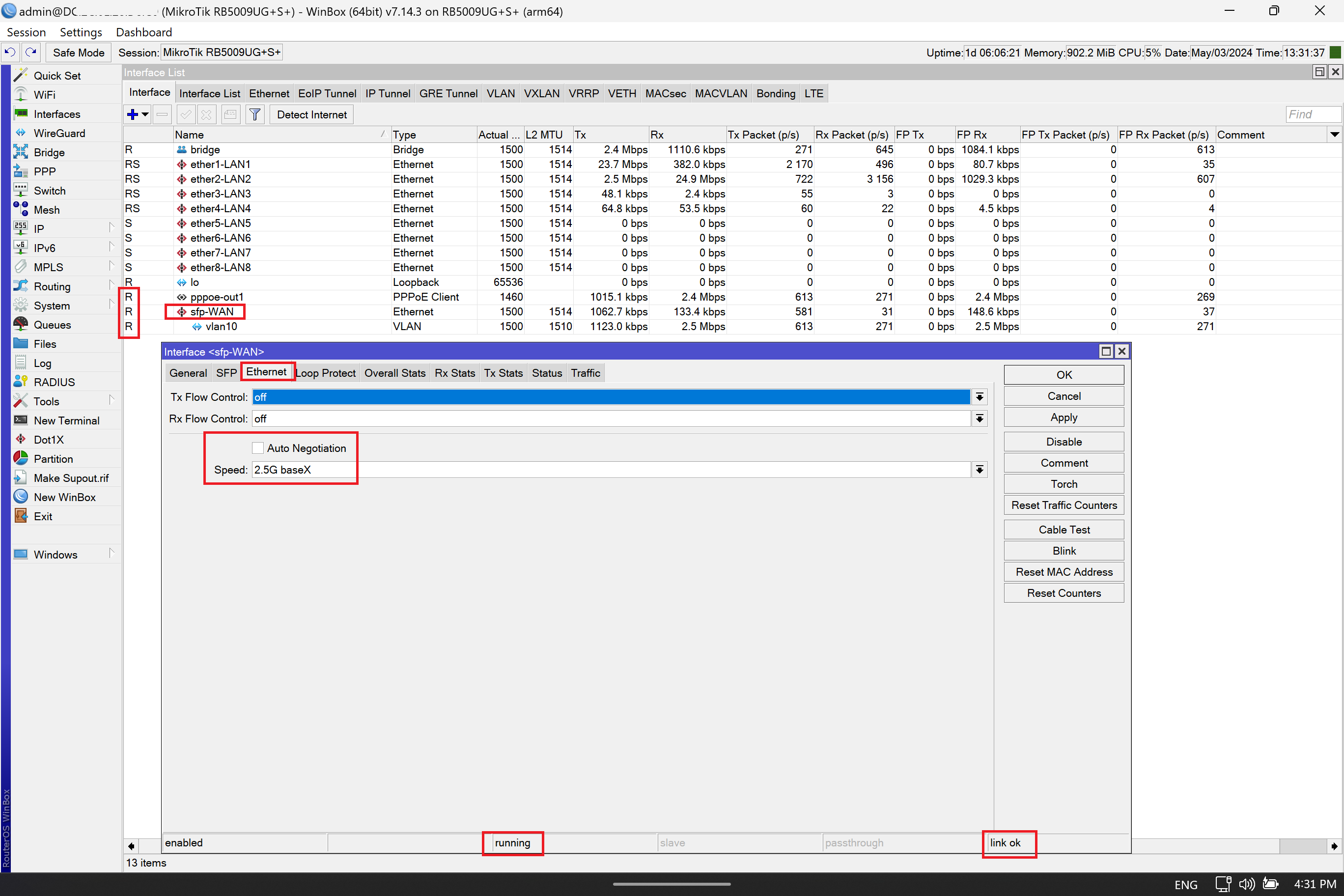This screenshot has height=896, width=1344.
Task: Open the Tx Flow Control dropdown
Action: [980, 397]
